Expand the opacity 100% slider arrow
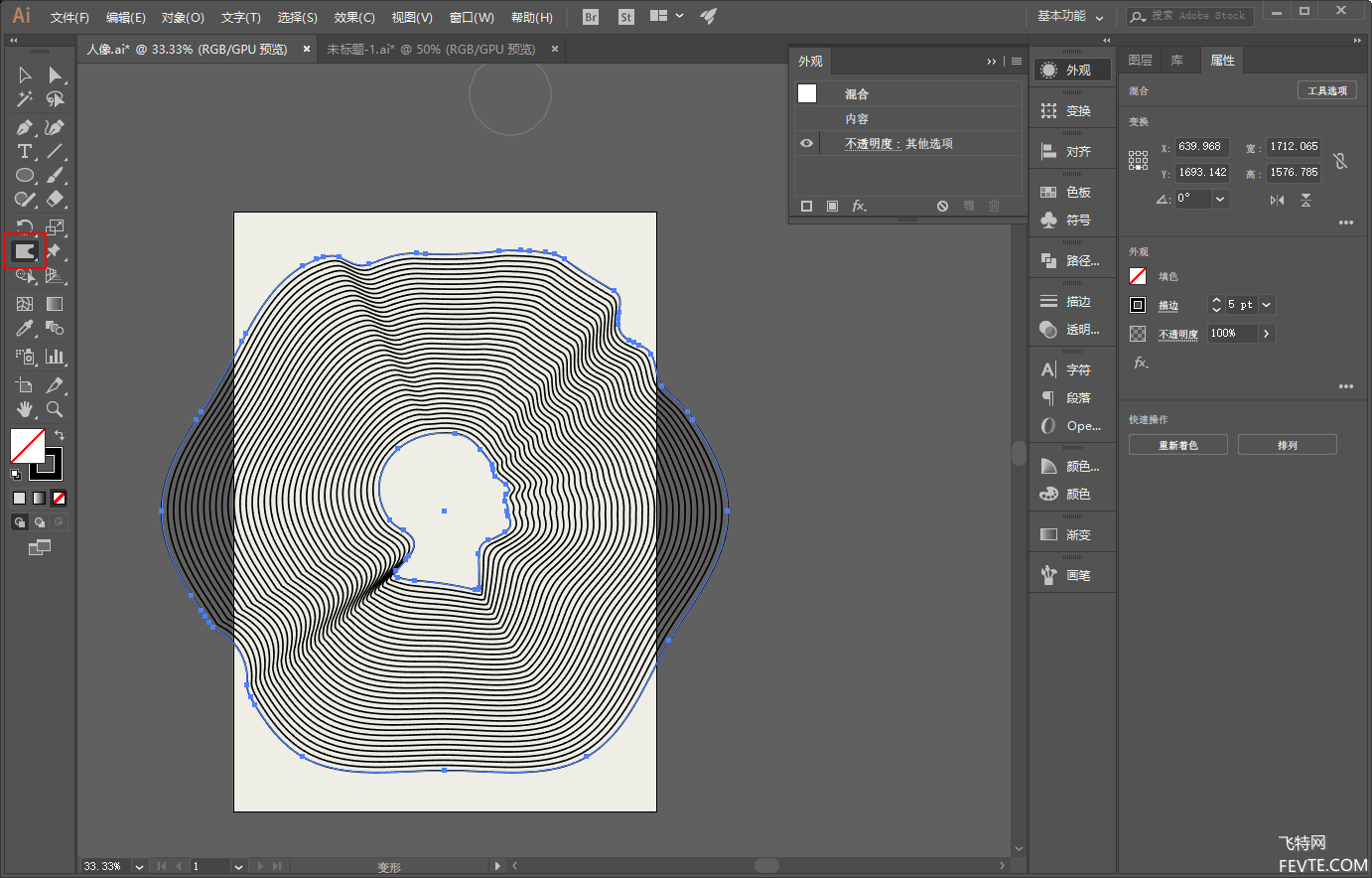 (1266, 334)
